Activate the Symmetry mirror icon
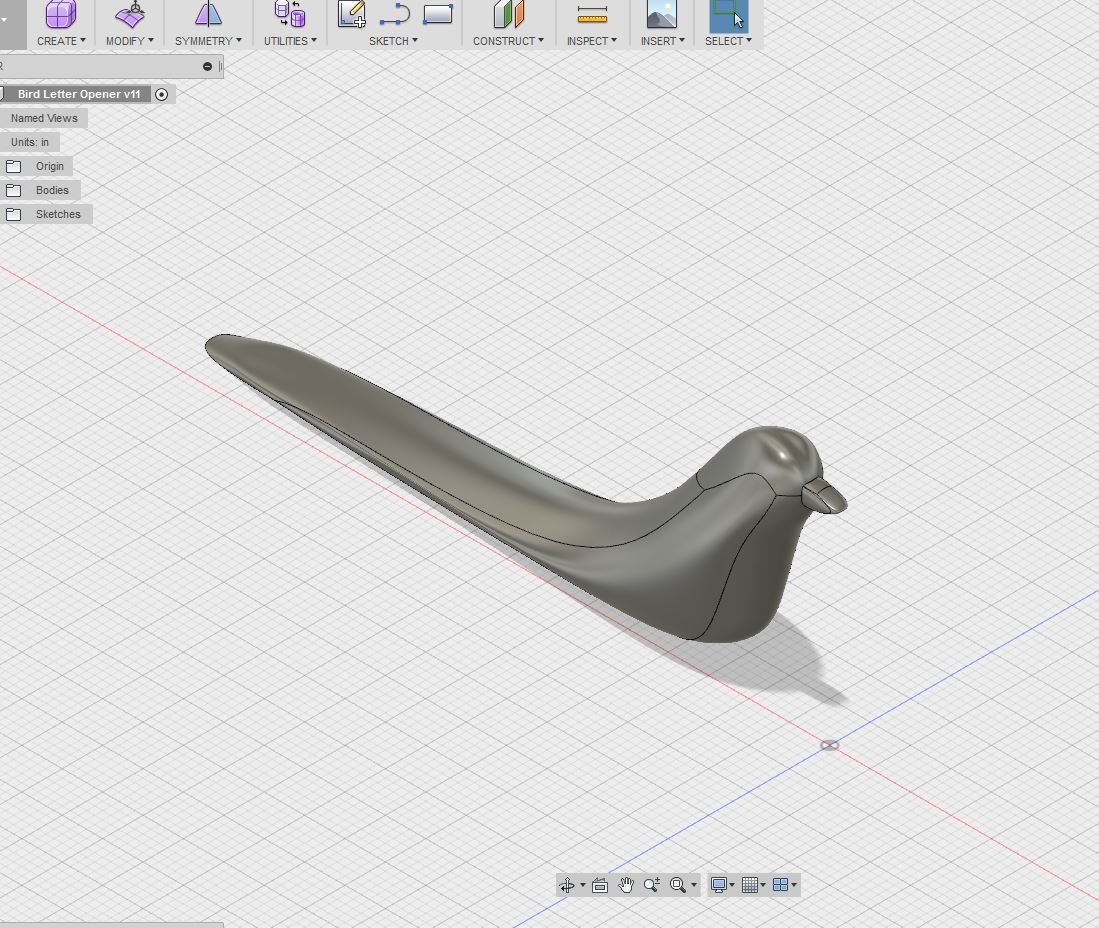Screen dimensions: 1099x928 point(208,14)
